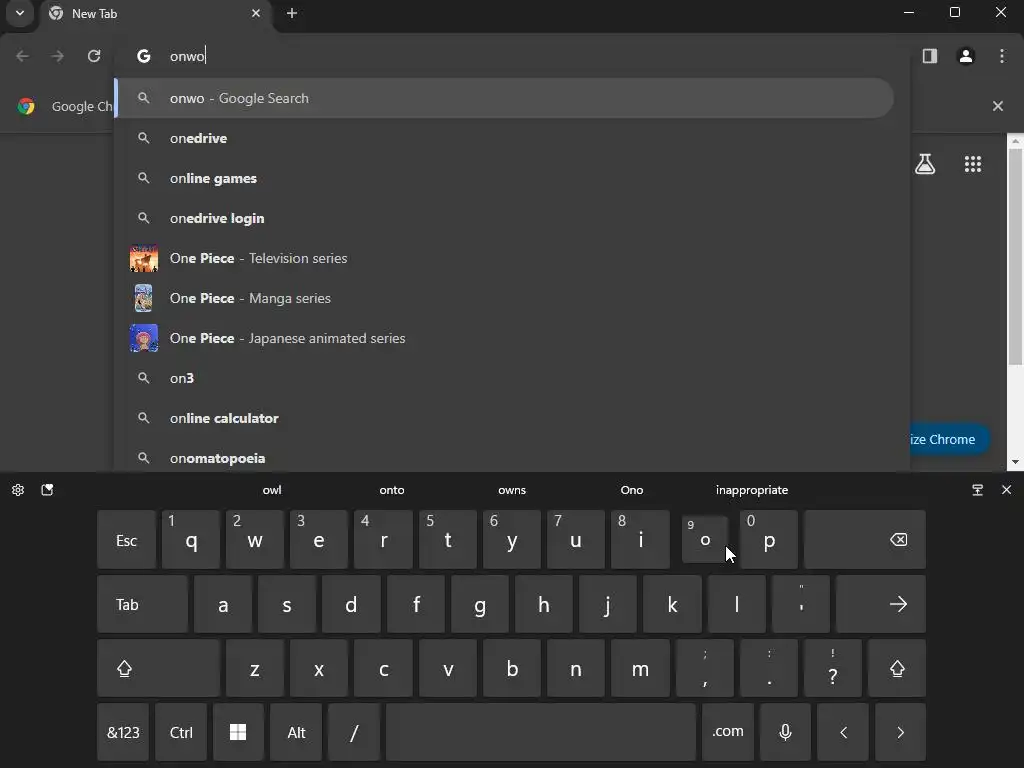Click the keyboard dock/undock icon
This screenshot has height=768, width=1024.
pyautogui.click(x=978, y=490)
